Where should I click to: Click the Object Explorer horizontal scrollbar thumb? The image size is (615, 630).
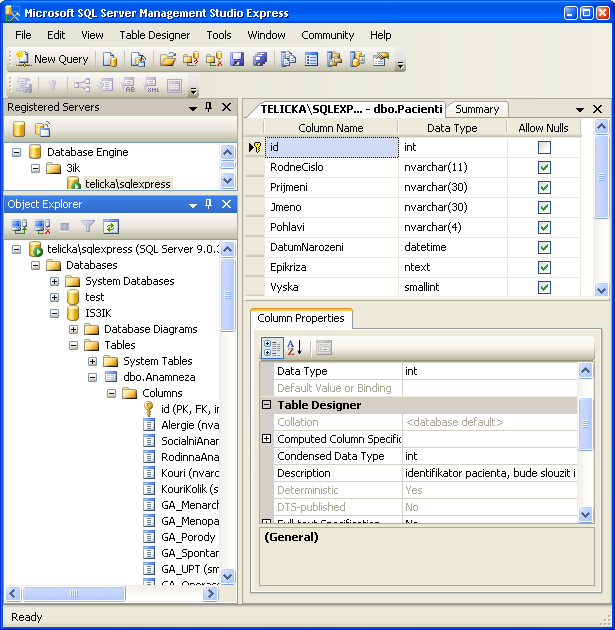tap(74, 593)
